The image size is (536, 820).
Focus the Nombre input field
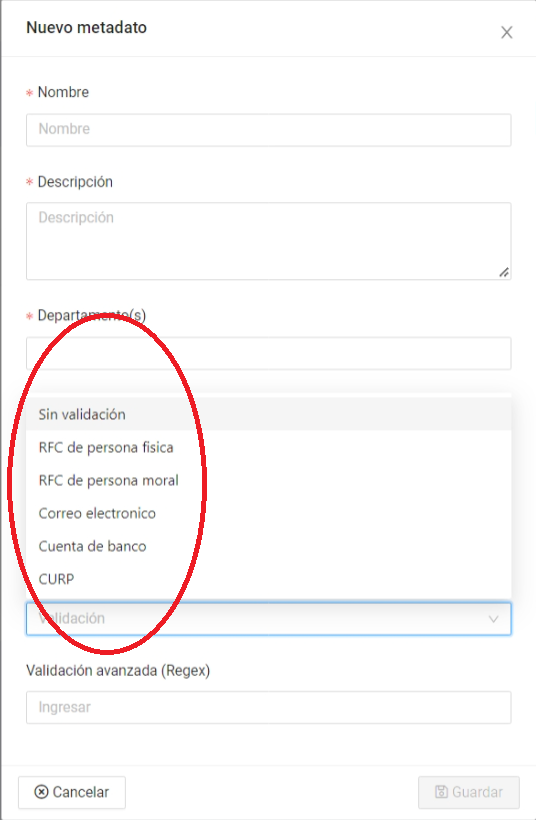click(x=268, y=130)
